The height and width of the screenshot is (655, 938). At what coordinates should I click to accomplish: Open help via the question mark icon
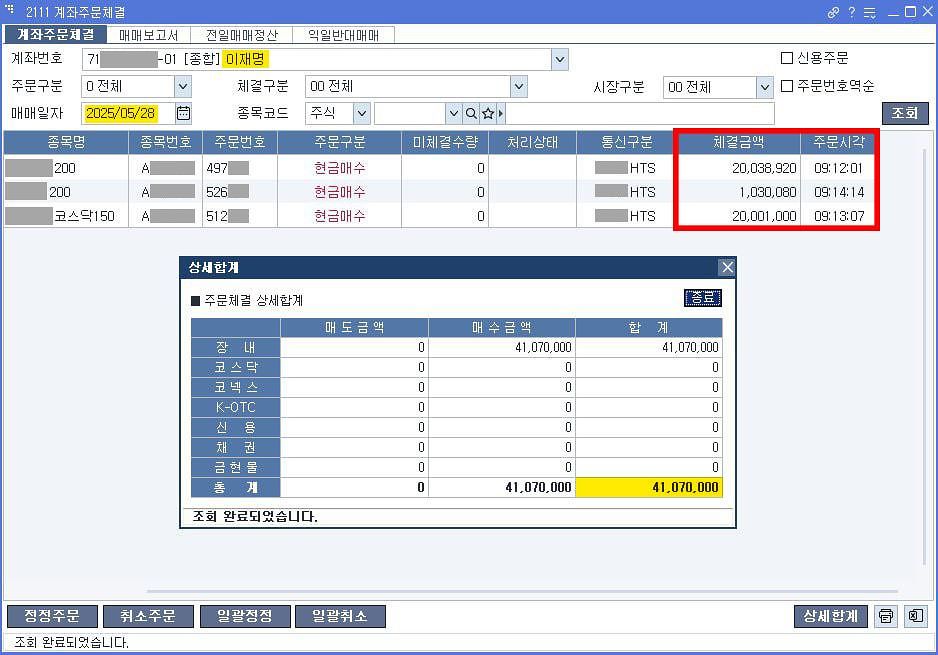pyautogui.click(x=851, y=10)
